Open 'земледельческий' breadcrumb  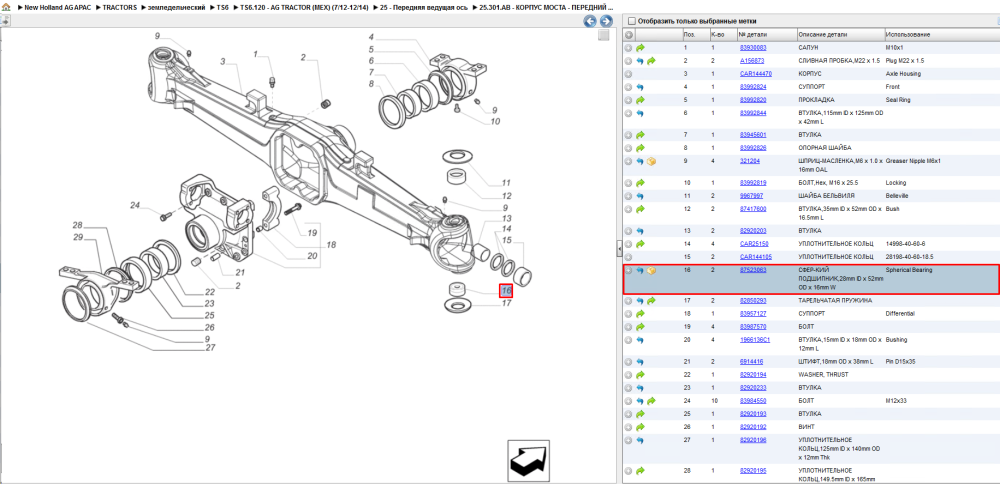coord(176,6)
